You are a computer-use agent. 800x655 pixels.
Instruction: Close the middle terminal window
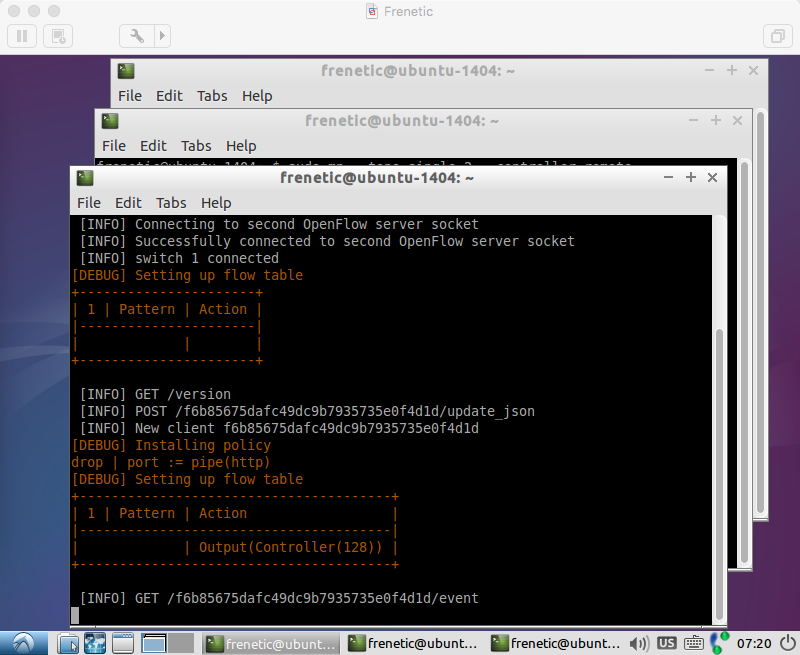737,120
